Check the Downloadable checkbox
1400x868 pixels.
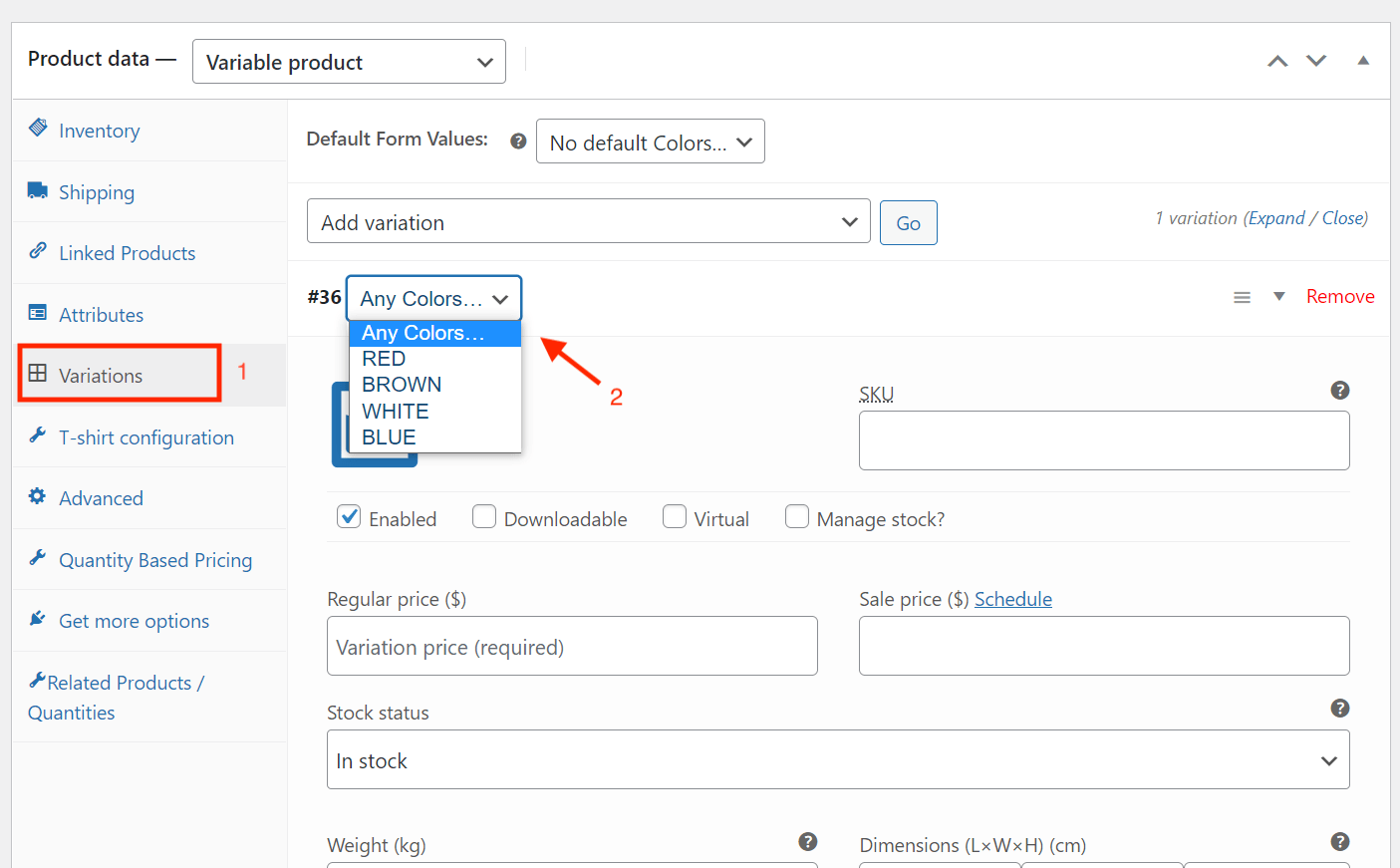(x=484, y=517)
